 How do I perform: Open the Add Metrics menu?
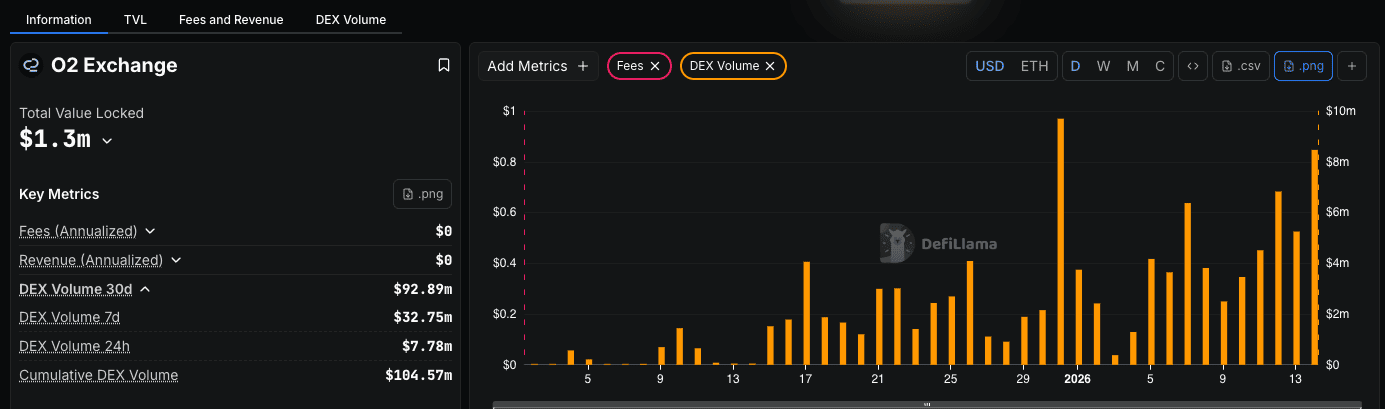click(x=538, y=66)
